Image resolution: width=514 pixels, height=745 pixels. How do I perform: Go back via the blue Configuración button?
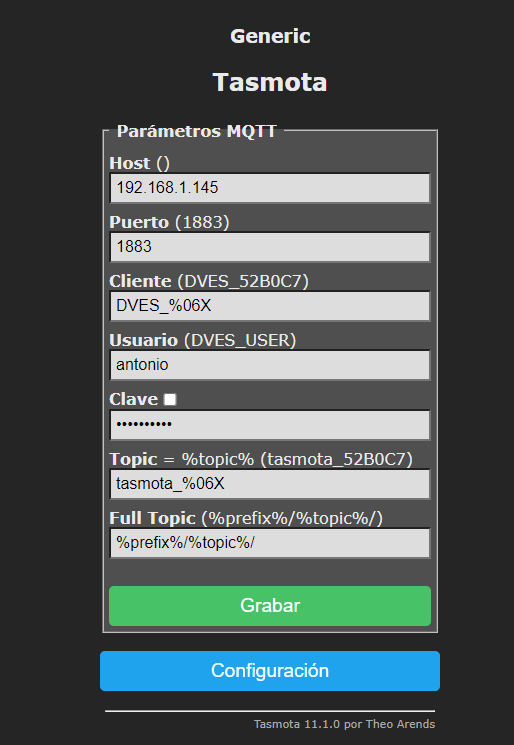270,671
